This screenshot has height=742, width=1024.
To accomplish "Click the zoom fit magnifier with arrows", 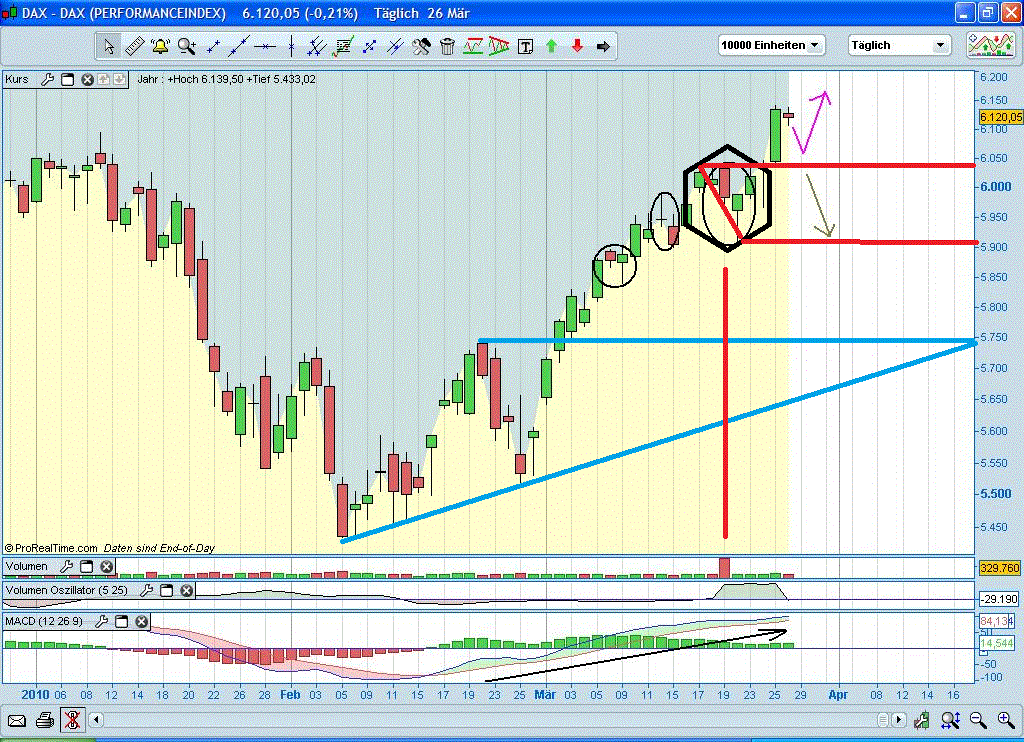I will coord(950,720).
